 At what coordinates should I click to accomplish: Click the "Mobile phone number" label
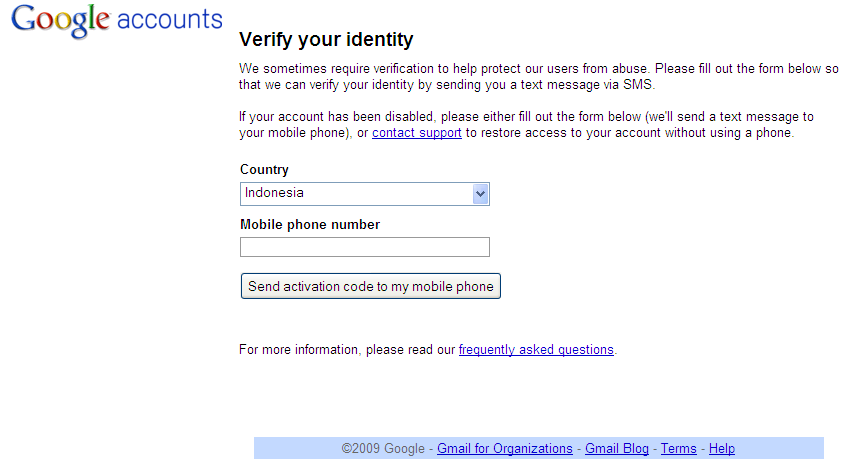click(x=310, y=225)
